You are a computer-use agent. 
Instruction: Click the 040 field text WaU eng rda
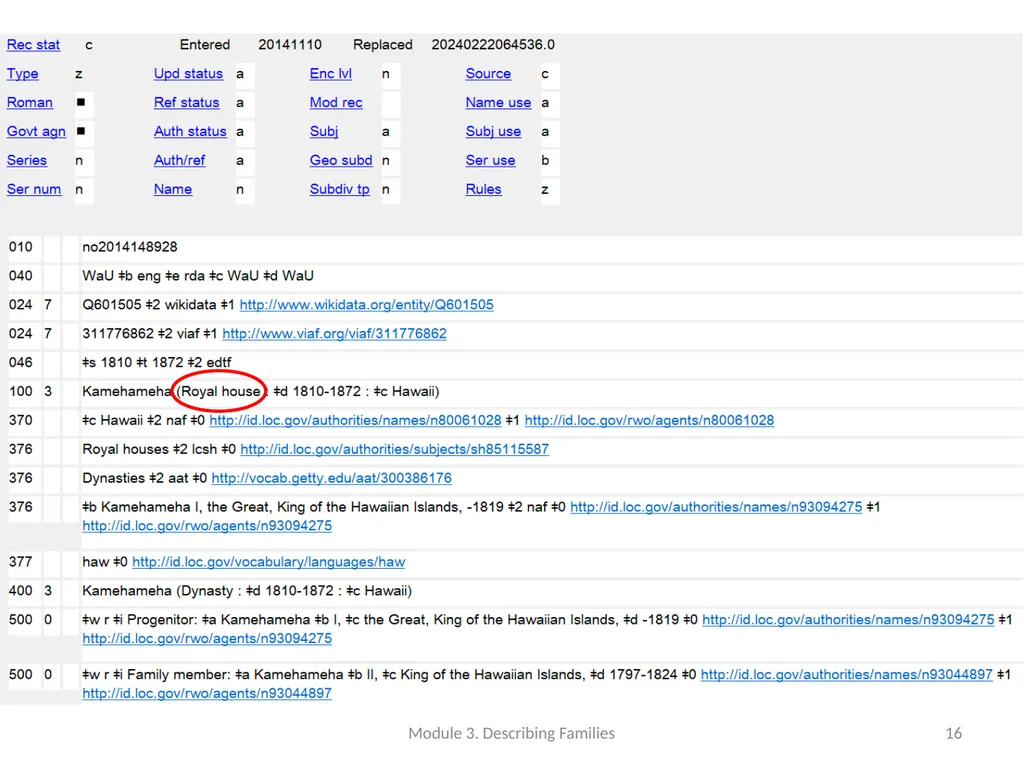(198, 276)
